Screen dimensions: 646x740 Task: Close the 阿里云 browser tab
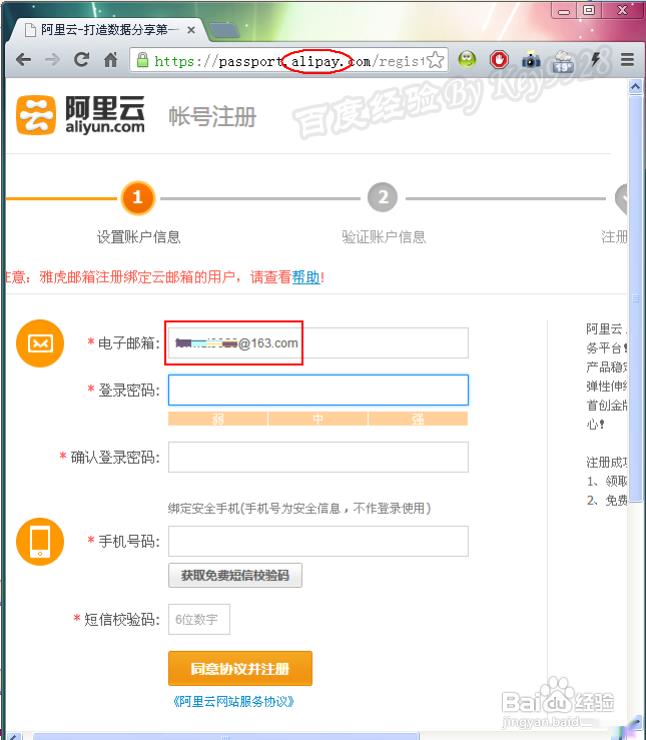pyautogui.click(x=191, y=30)
